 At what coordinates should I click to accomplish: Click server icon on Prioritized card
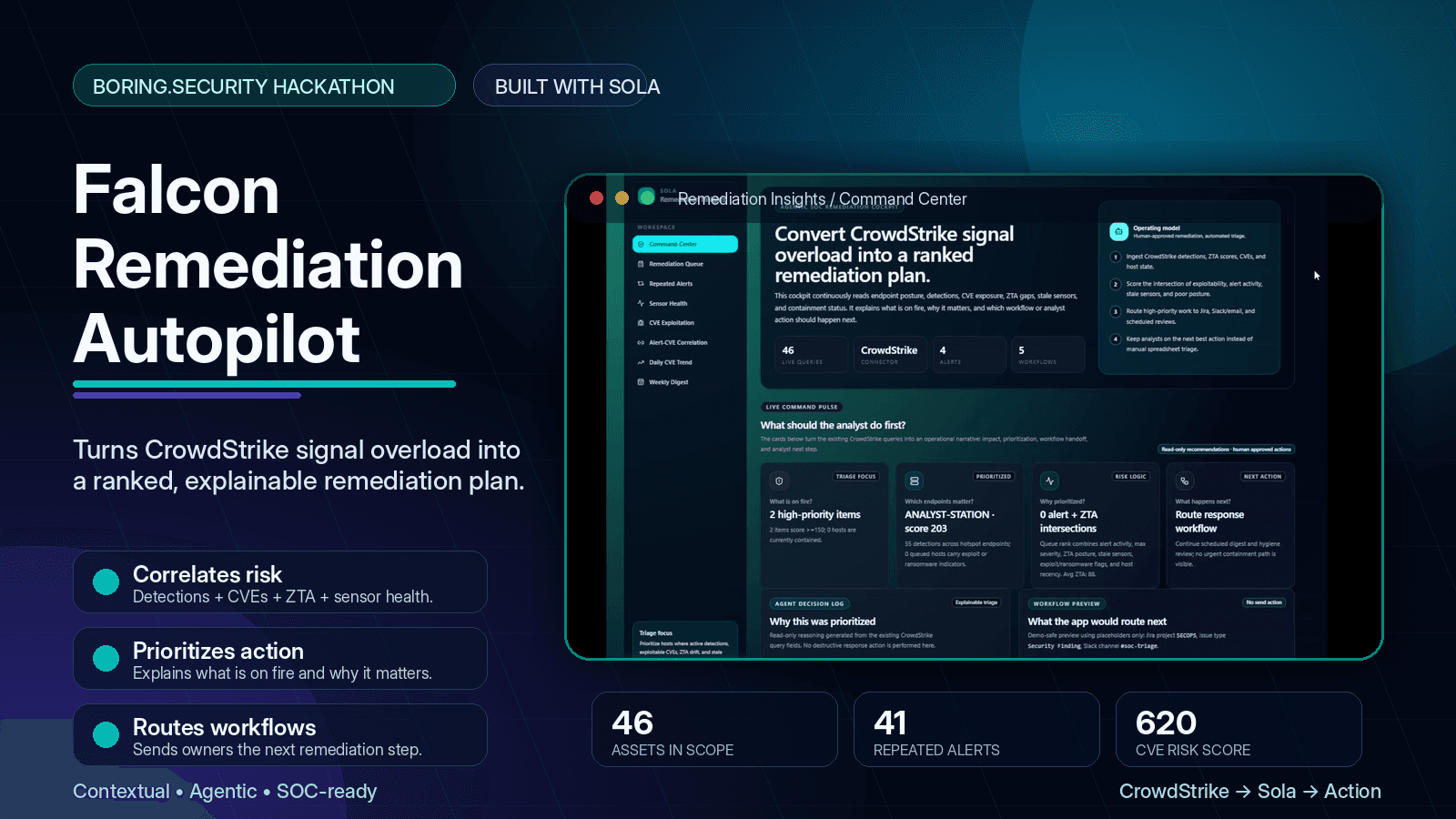[915, 480]
